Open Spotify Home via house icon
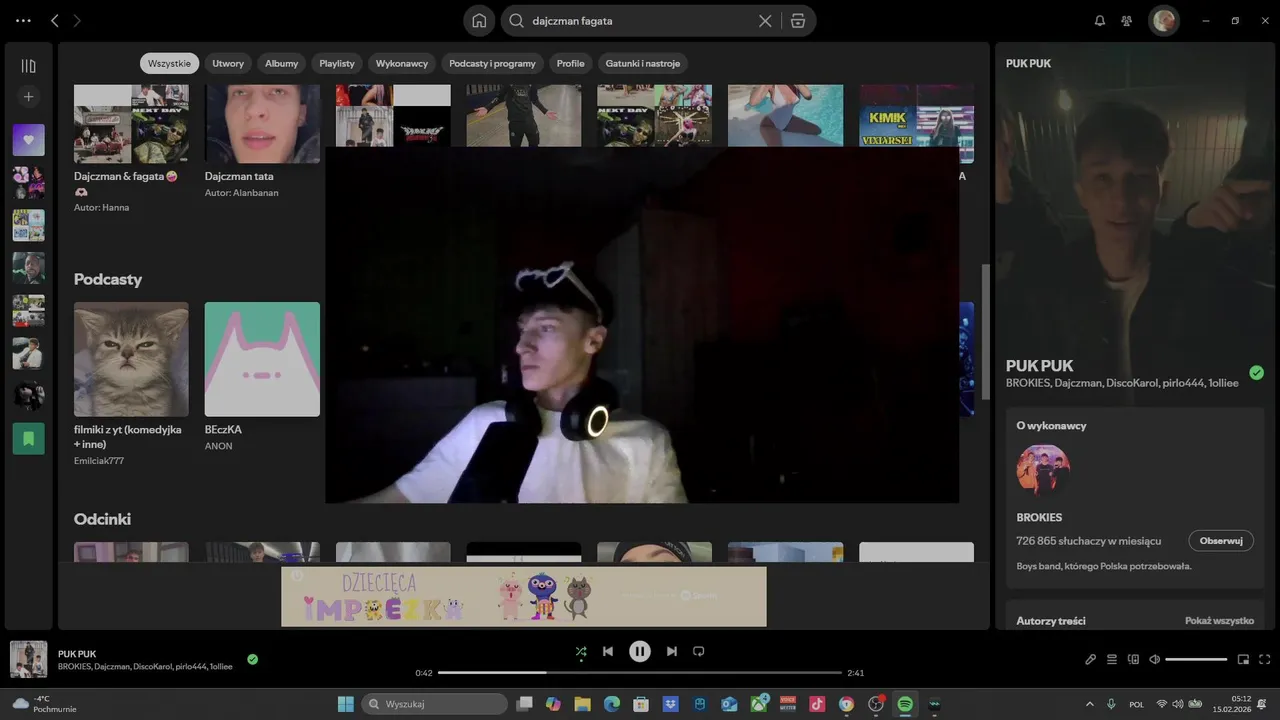Image resolution: width=1280 pixels, height=720 pixels. pyautogui.click(x=479, y=20)
